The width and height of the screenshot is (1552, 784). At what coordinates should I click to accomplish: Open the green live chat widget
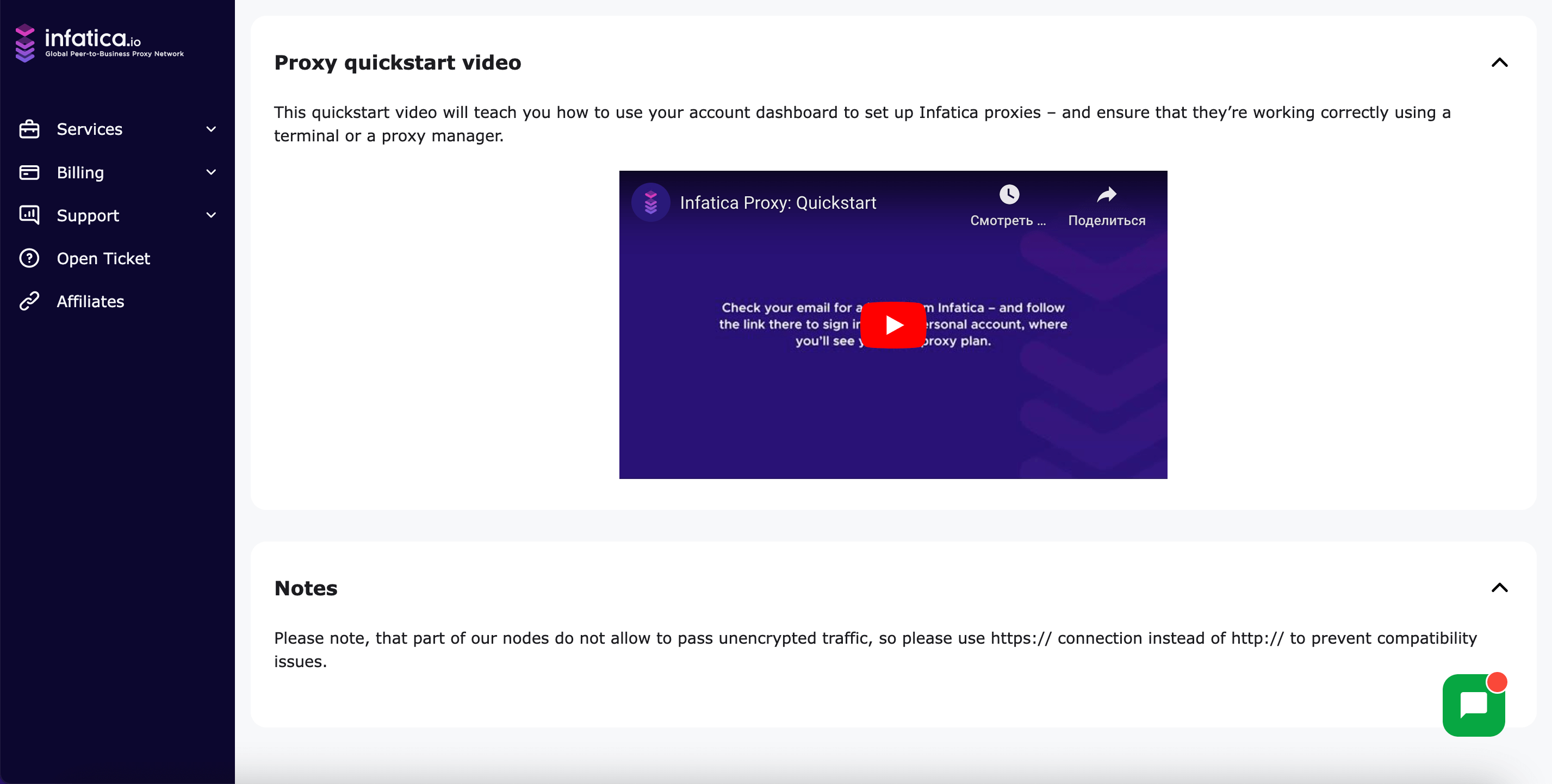click(x=1473, y=705)
